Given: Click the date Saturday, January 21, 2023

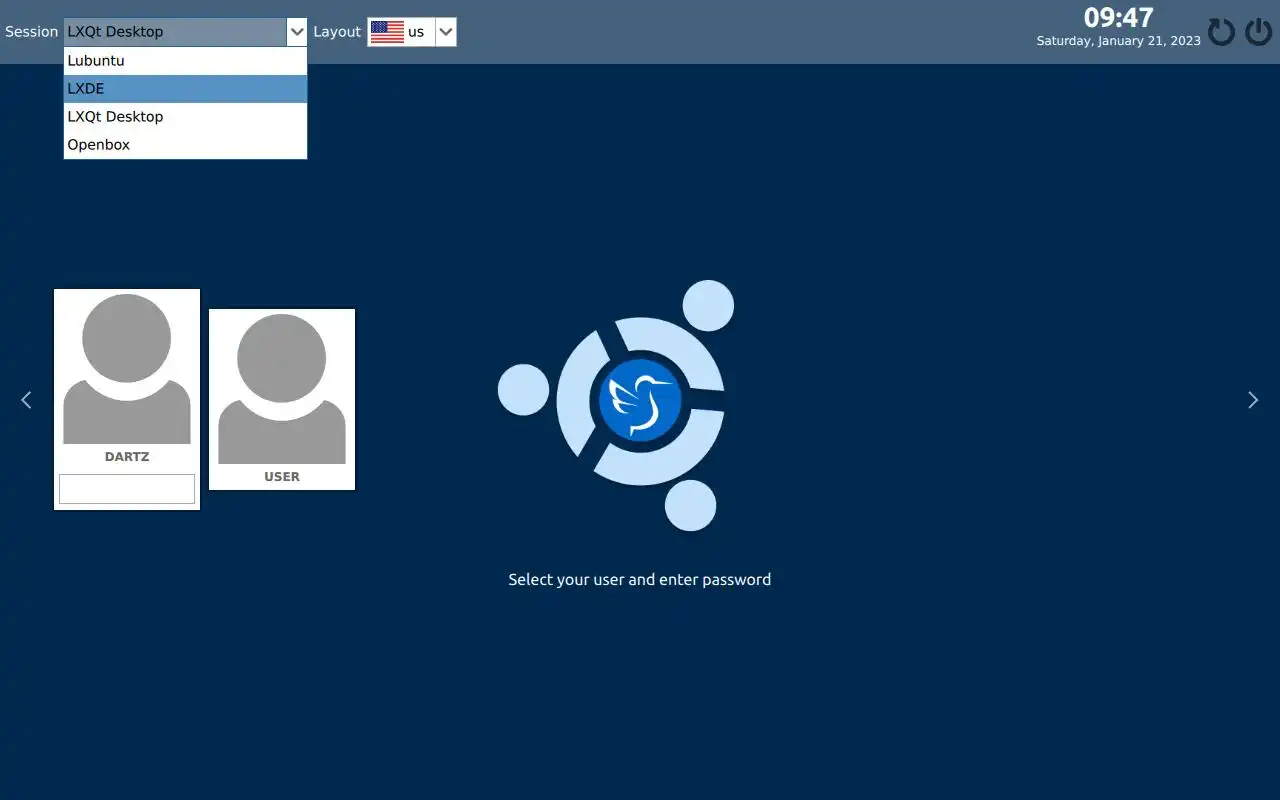Looking at the screenshot, I should coord(1119,42).
